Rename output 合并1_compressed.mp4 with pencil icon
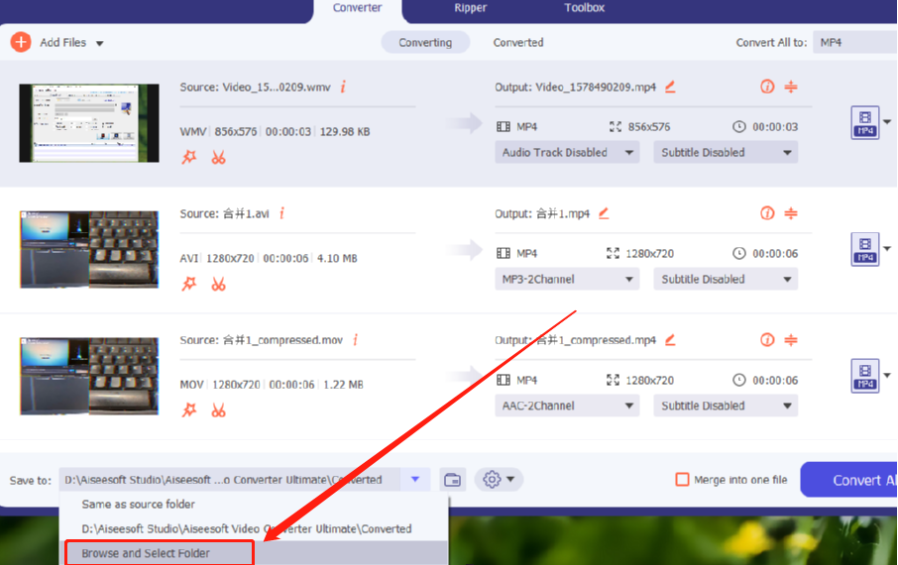This screenshot has width=898, height=565. (670, 340)
